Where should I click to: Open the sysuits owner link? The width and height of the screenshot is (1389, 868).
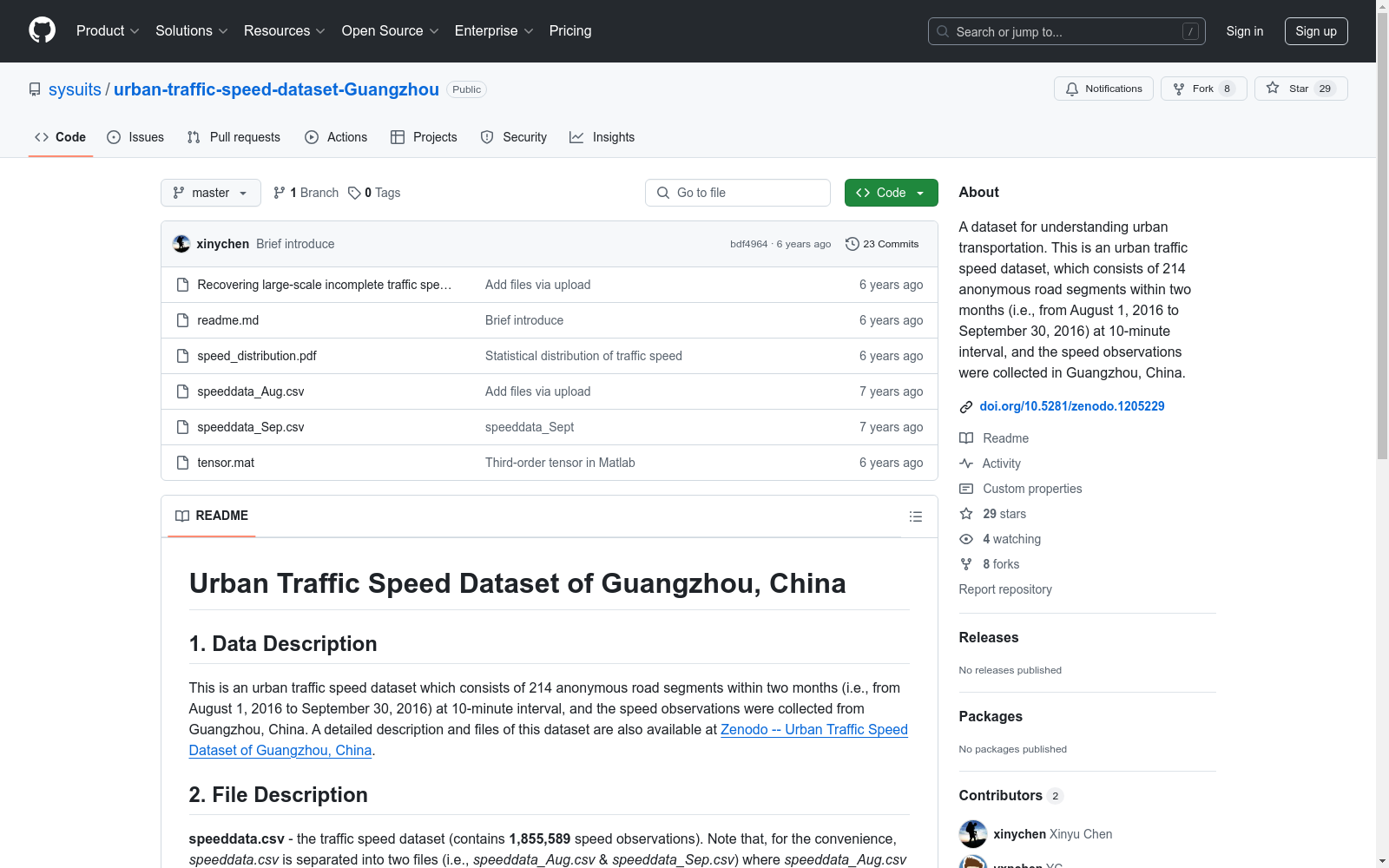tap(75, 89)
